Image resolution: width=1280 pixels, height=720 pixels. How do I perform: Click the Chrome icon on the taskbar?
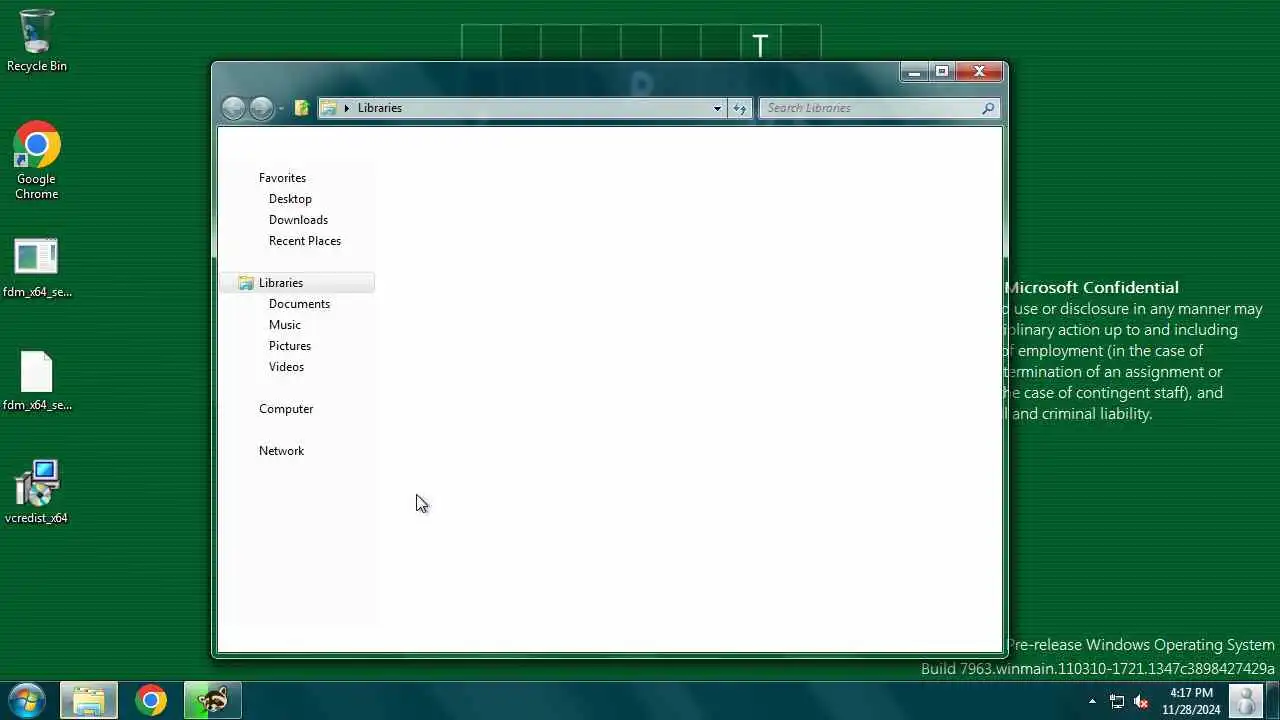click(x=151, y=700)
